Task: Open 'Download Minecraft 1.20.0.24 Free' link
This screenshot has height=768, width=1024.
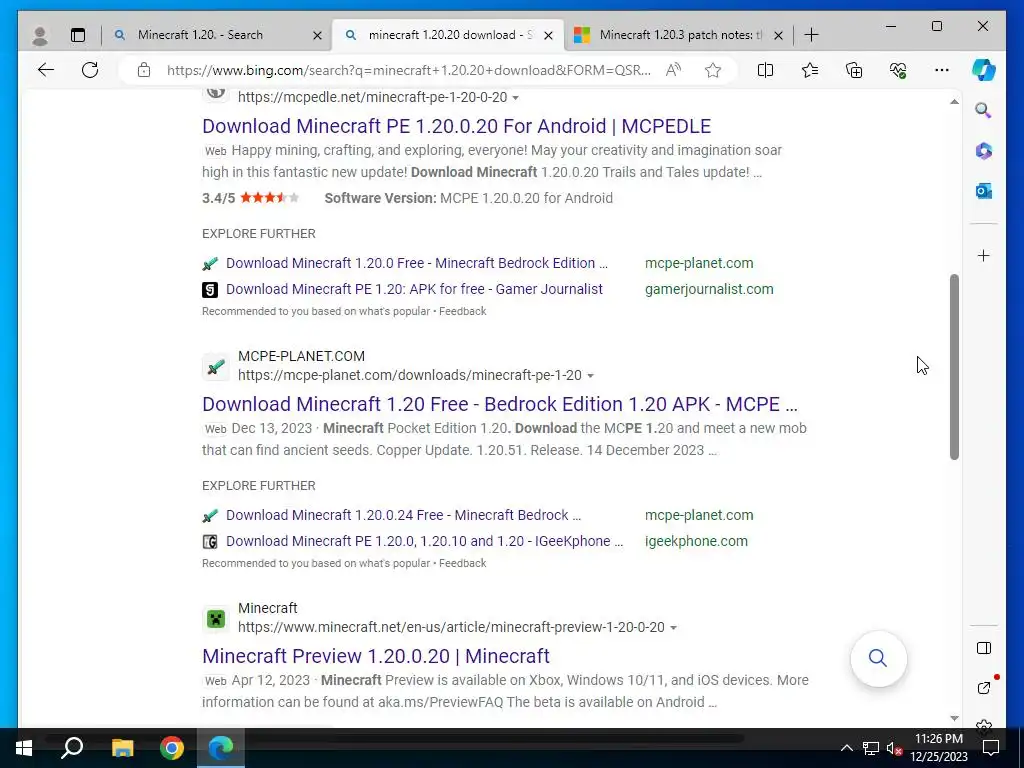Action: [403, 515]
